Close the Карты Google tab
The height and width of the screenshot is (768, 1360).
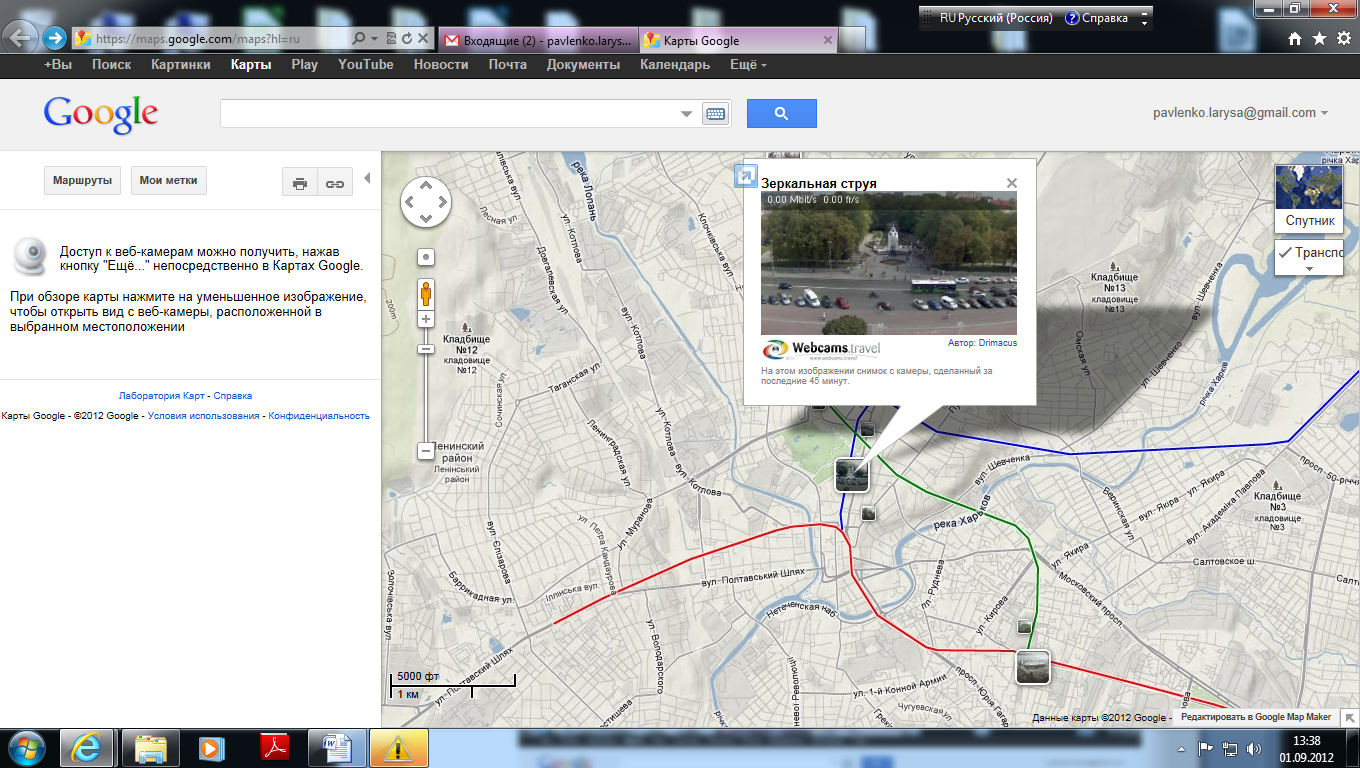pos(827,40)
